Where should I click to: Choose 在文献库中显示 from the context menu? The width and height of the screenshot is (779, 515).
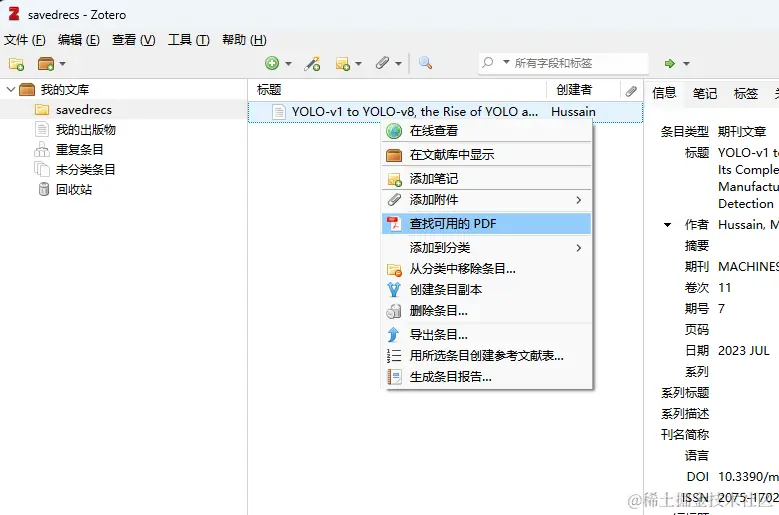pos(487,154)
